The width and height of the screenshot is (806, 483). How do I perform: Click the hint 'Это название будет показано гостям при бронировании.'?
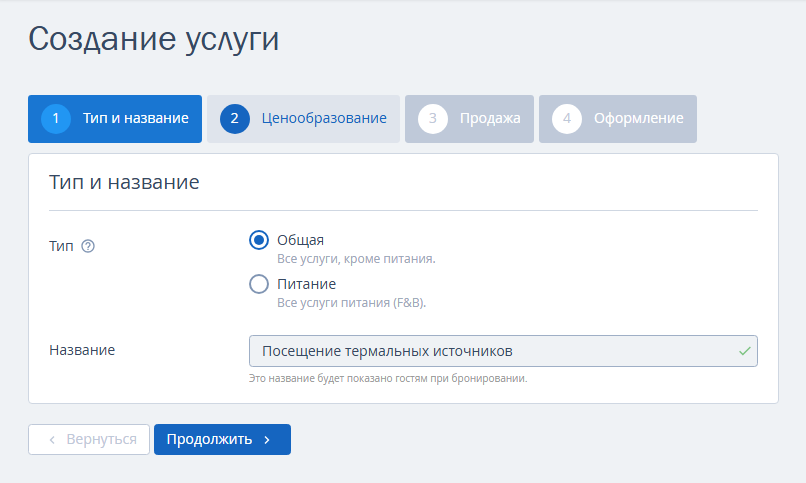(388, 379)
